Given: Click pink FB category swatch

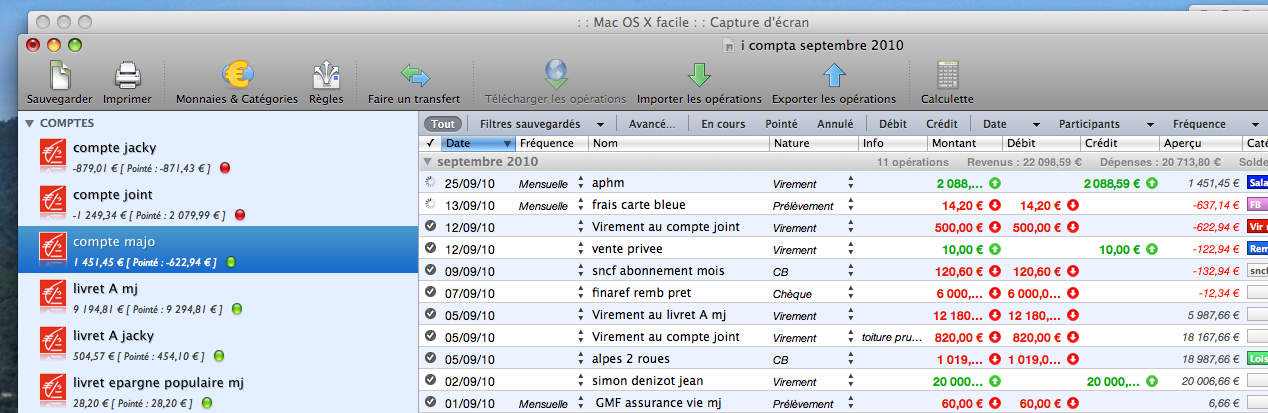Looking at the screenshot, I should click(x=1257, y=205).
